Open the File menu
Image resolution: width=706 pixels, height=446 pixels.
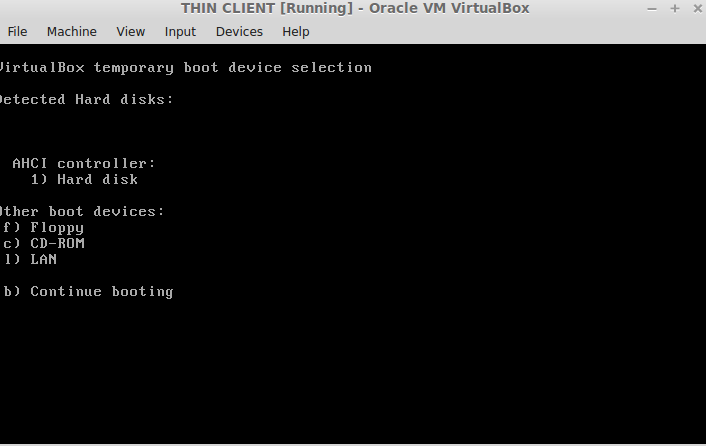[x=17, y=32]
